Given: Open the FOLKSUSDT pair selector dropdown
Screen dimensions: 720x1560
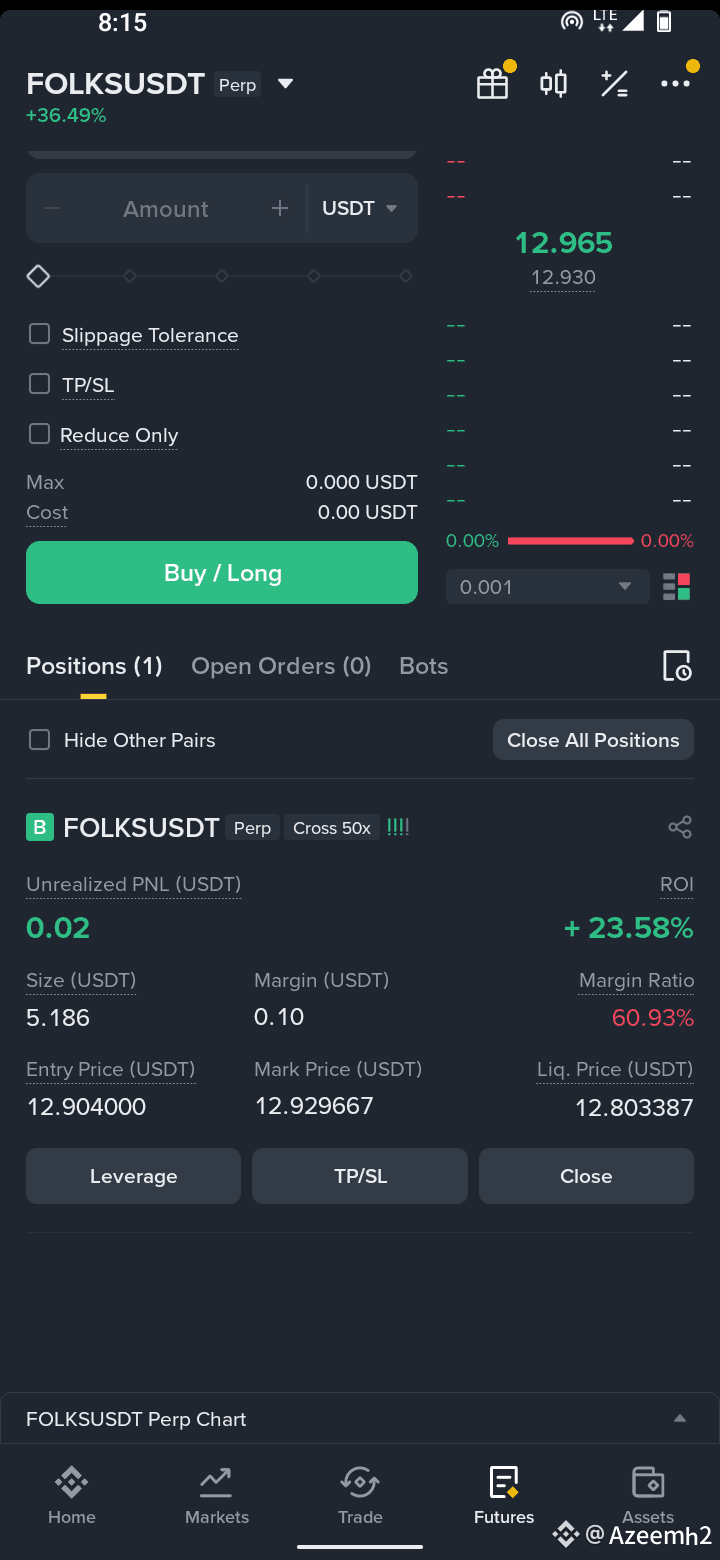Looking at the screenshot, I should pyautogui.click(x=285, y=84).
